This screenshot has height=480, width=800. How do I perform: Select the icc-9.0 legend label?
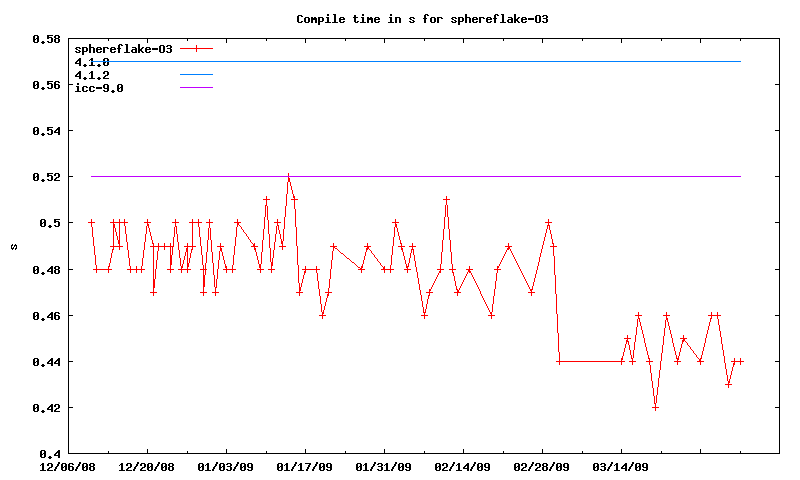[99, 88]
